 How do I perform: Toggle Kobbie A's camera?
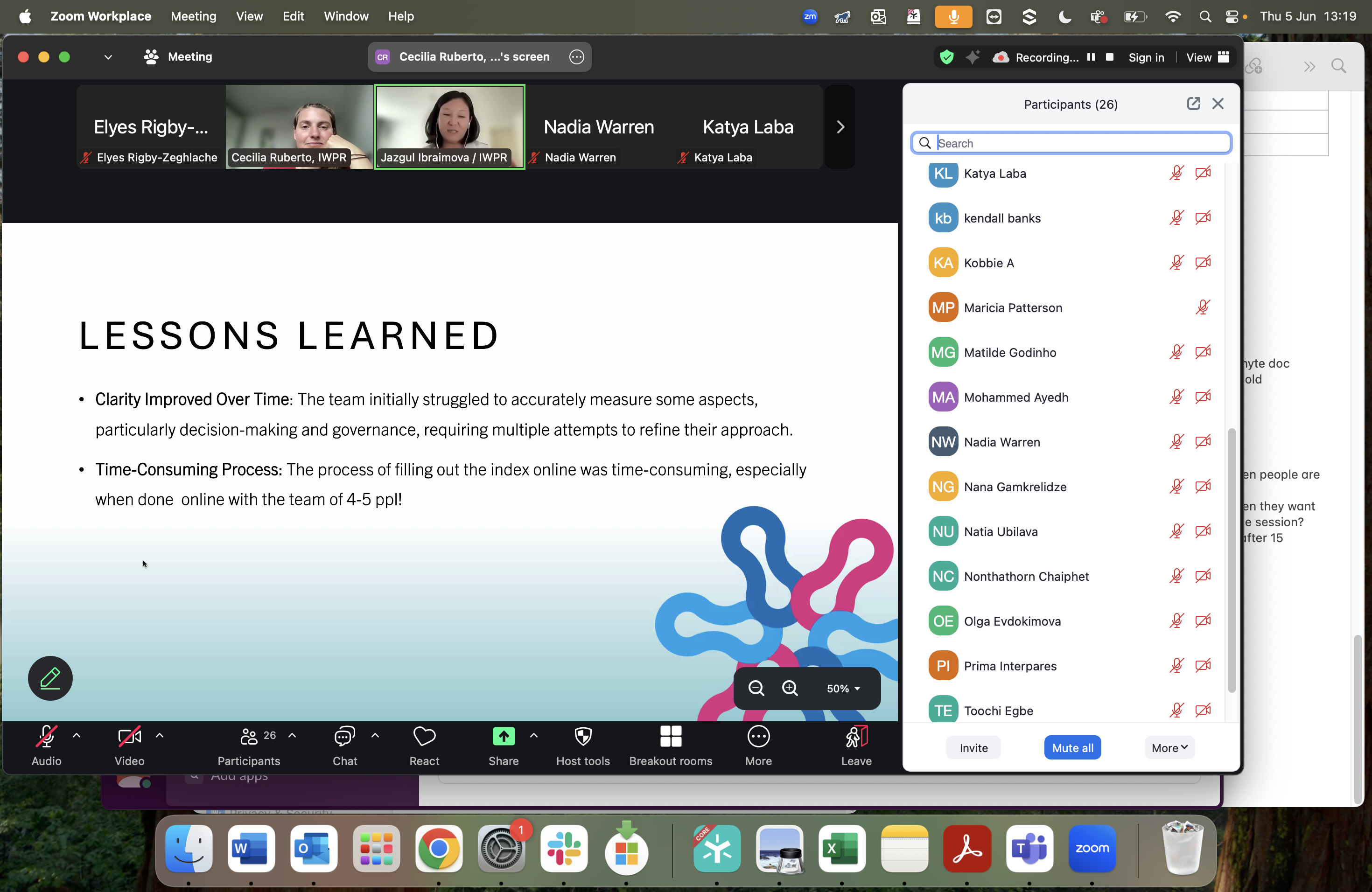(x=1203, y=263)
